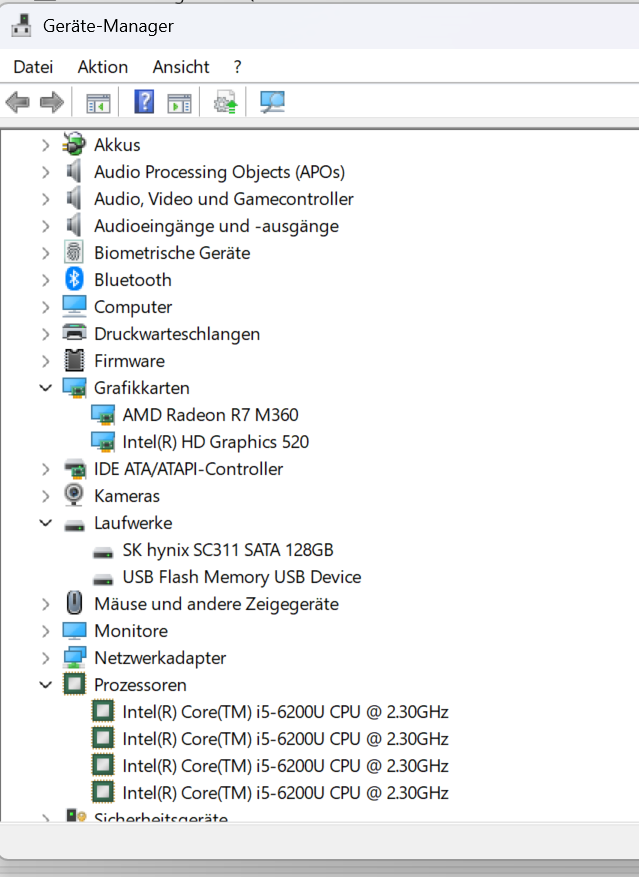Click the Prozessoren chip category icon
This screenshot has height=877, width=639.
[x=74, y=684]
